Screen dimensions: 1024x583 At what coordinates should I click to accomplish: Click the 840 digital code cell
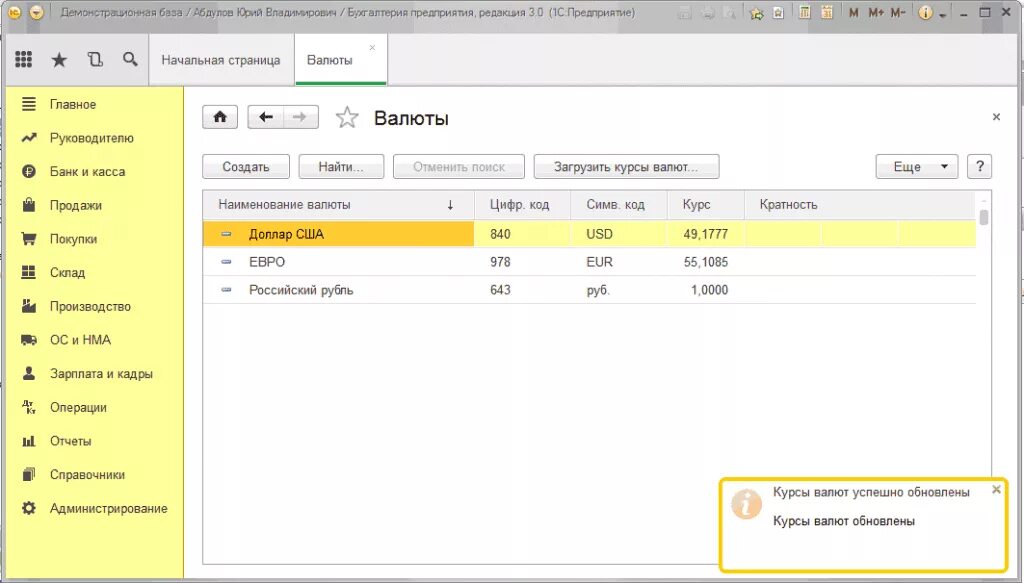click(522, 234)
